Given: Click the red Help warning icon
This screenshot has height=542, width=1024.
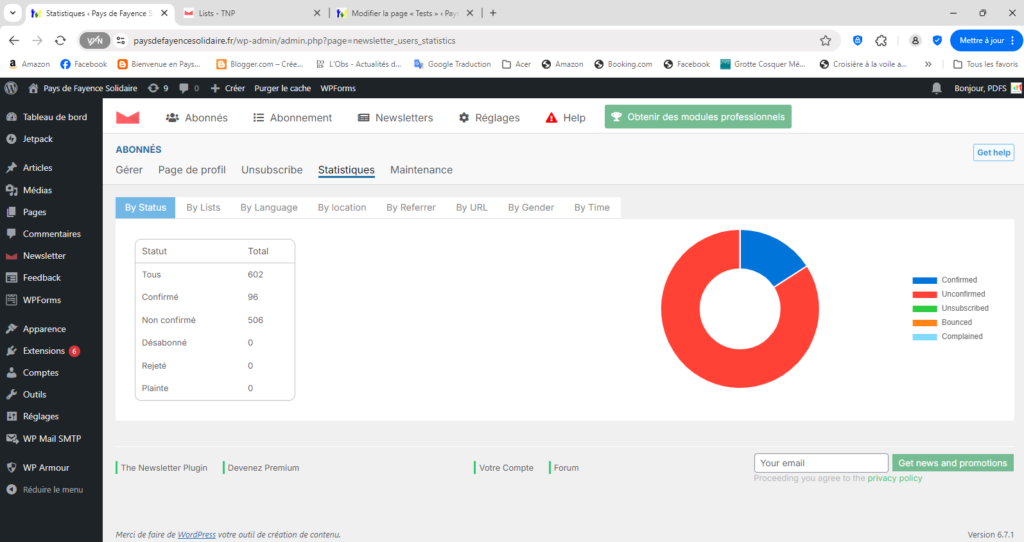Looking at the screenshot, I should [x=551, y=117].
